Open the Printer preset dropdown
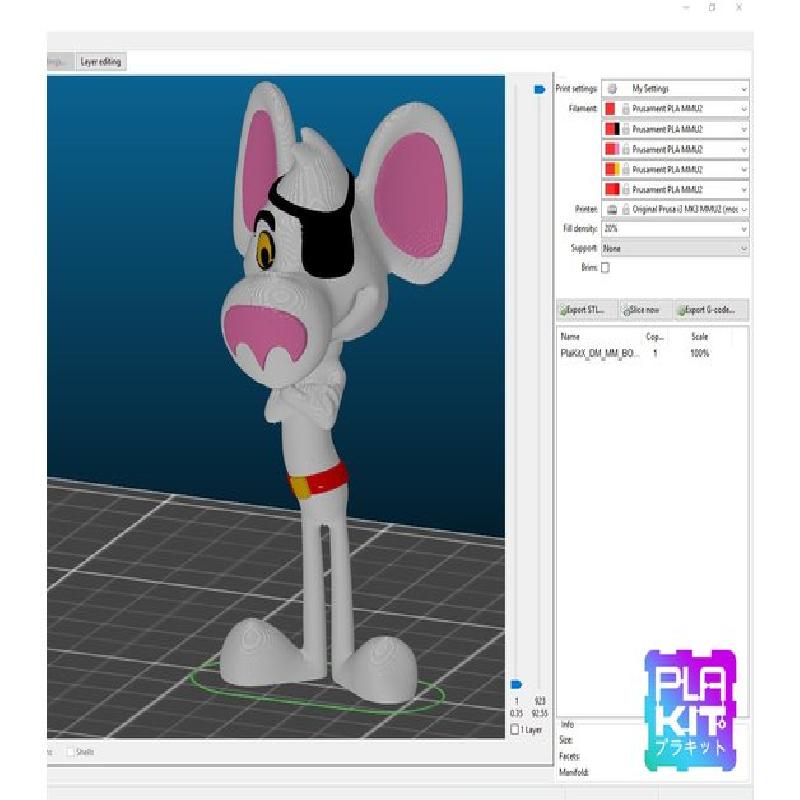This screenshot has width=800, height=800. click(x=675, y=209)
